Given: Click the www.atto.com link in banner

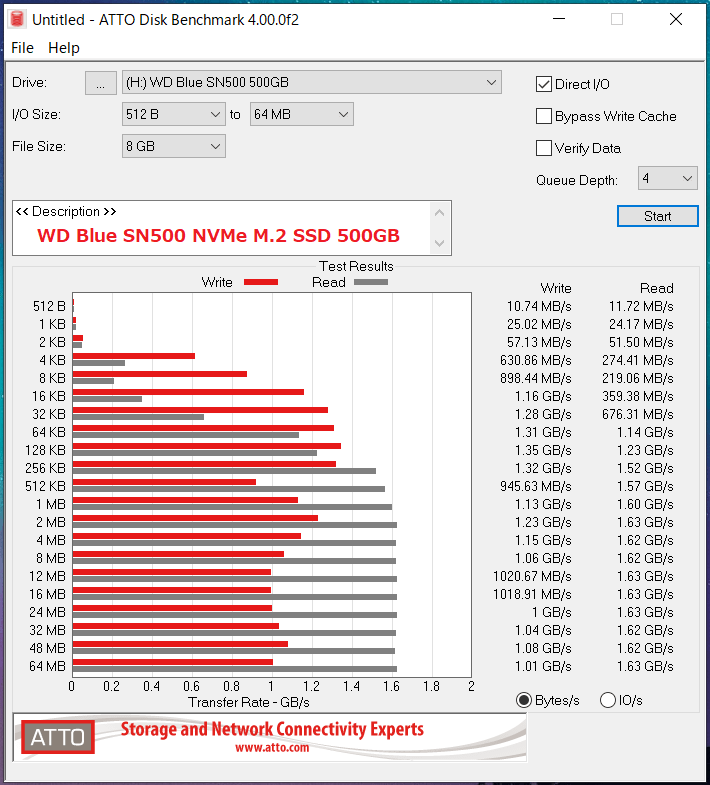Looking at the screenshot, I should pos(272,747).
